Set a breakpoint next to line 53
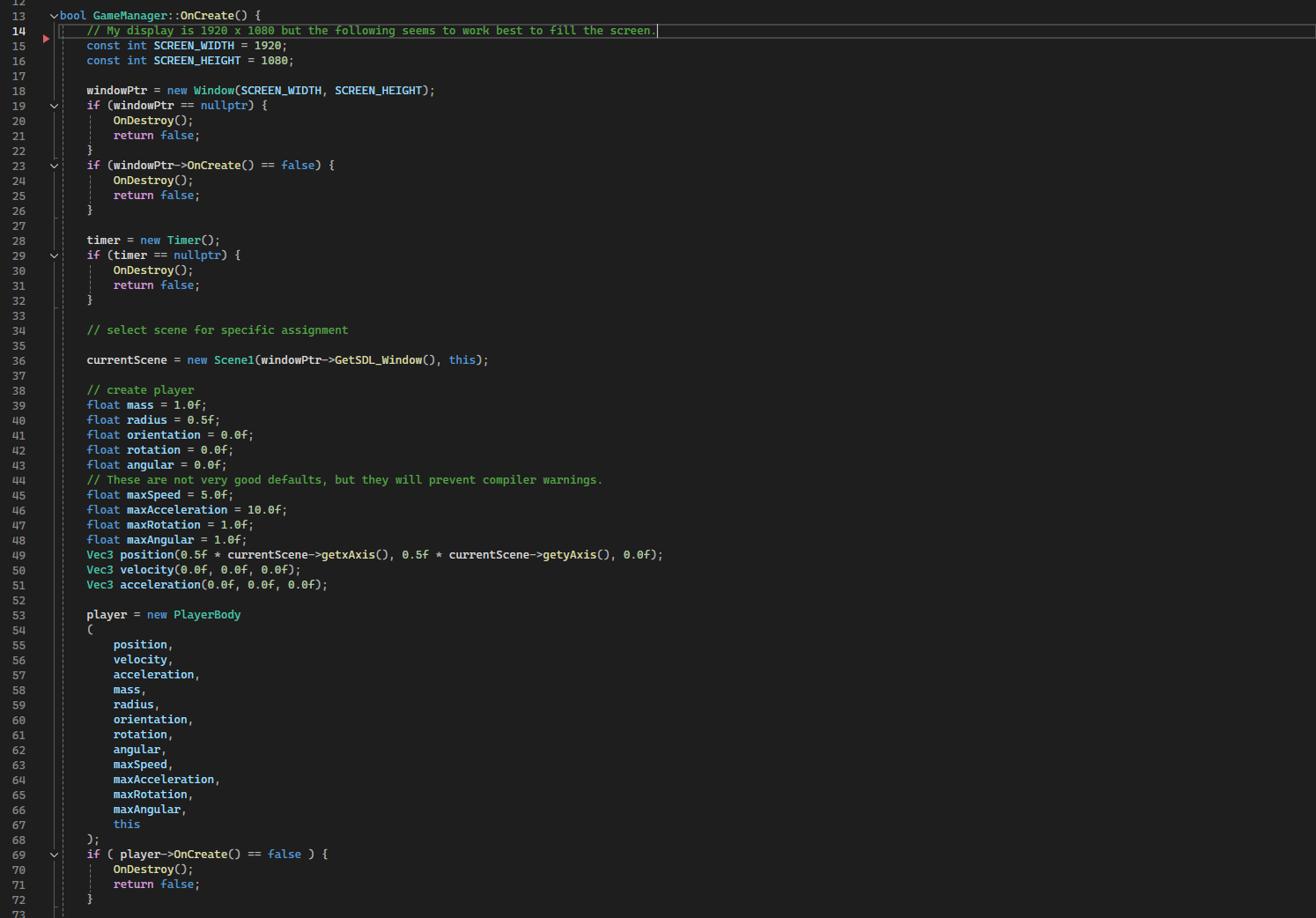The height and width of the screenshot is (918, 1316). (44, 614)
